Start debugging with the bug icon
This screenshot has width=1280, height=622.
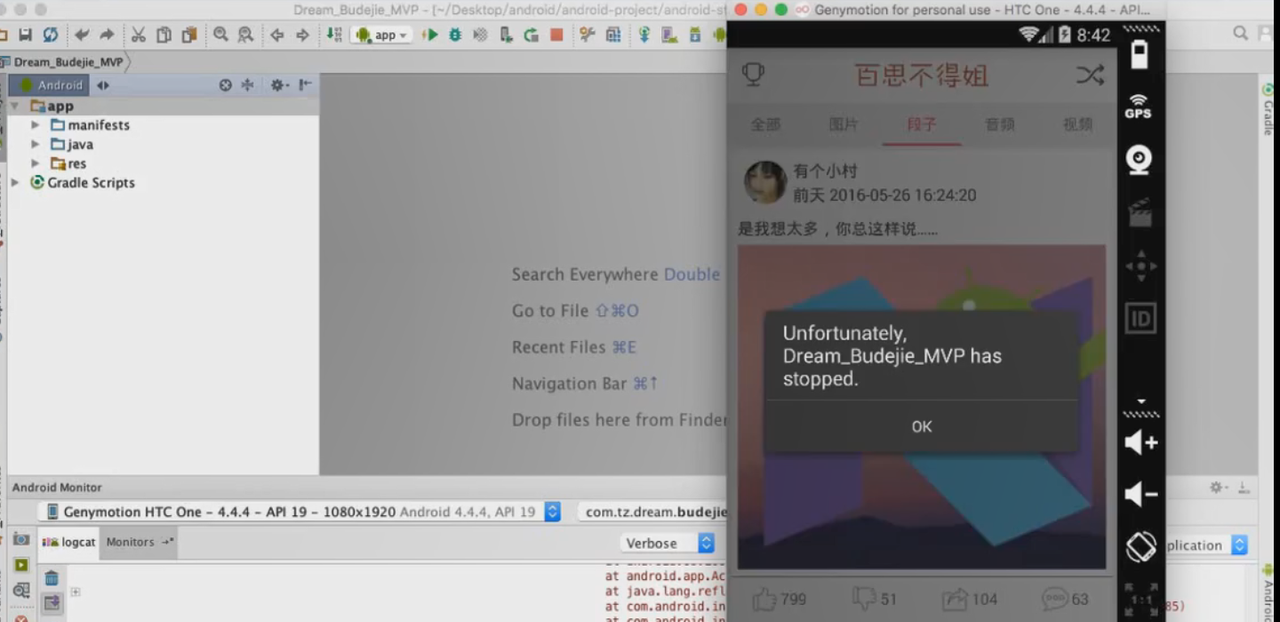[455, 35]
